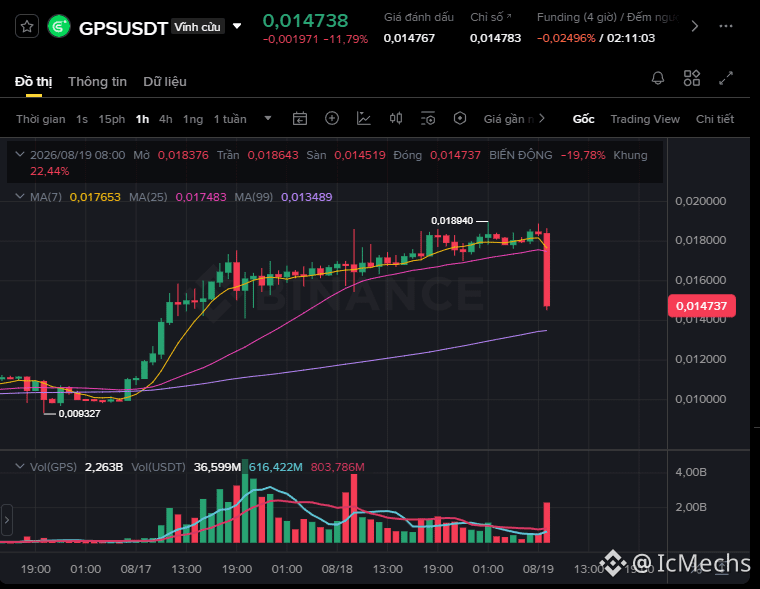Click the MA(25) value 0,017483

pyautogui.click(x=201, y=197)
